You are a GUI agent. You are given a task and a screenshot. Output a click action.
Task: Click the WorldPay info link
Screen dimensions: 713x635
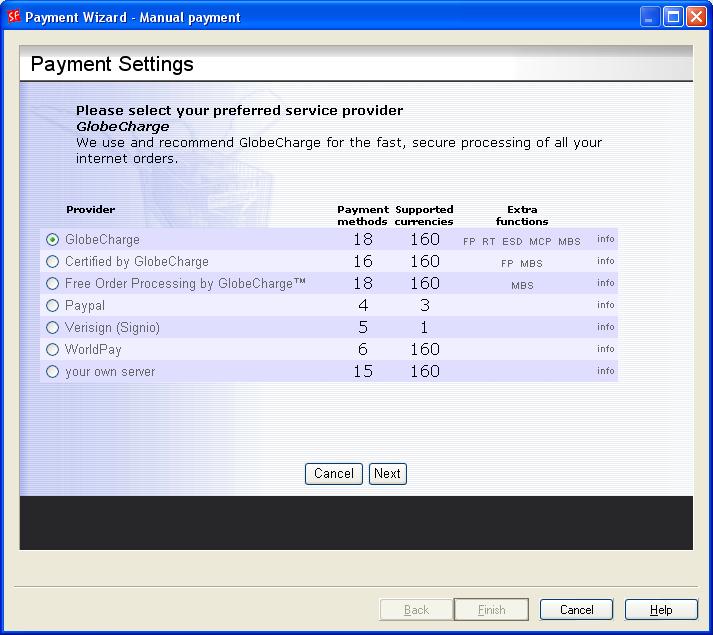605,350
